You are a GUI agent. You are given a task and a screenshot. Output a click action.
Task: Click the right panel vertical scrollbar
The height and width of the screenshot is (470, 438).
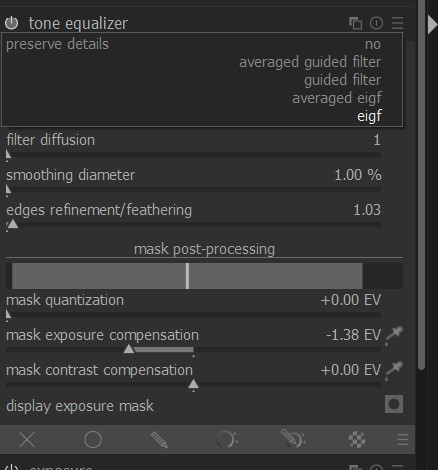[421, 185]
